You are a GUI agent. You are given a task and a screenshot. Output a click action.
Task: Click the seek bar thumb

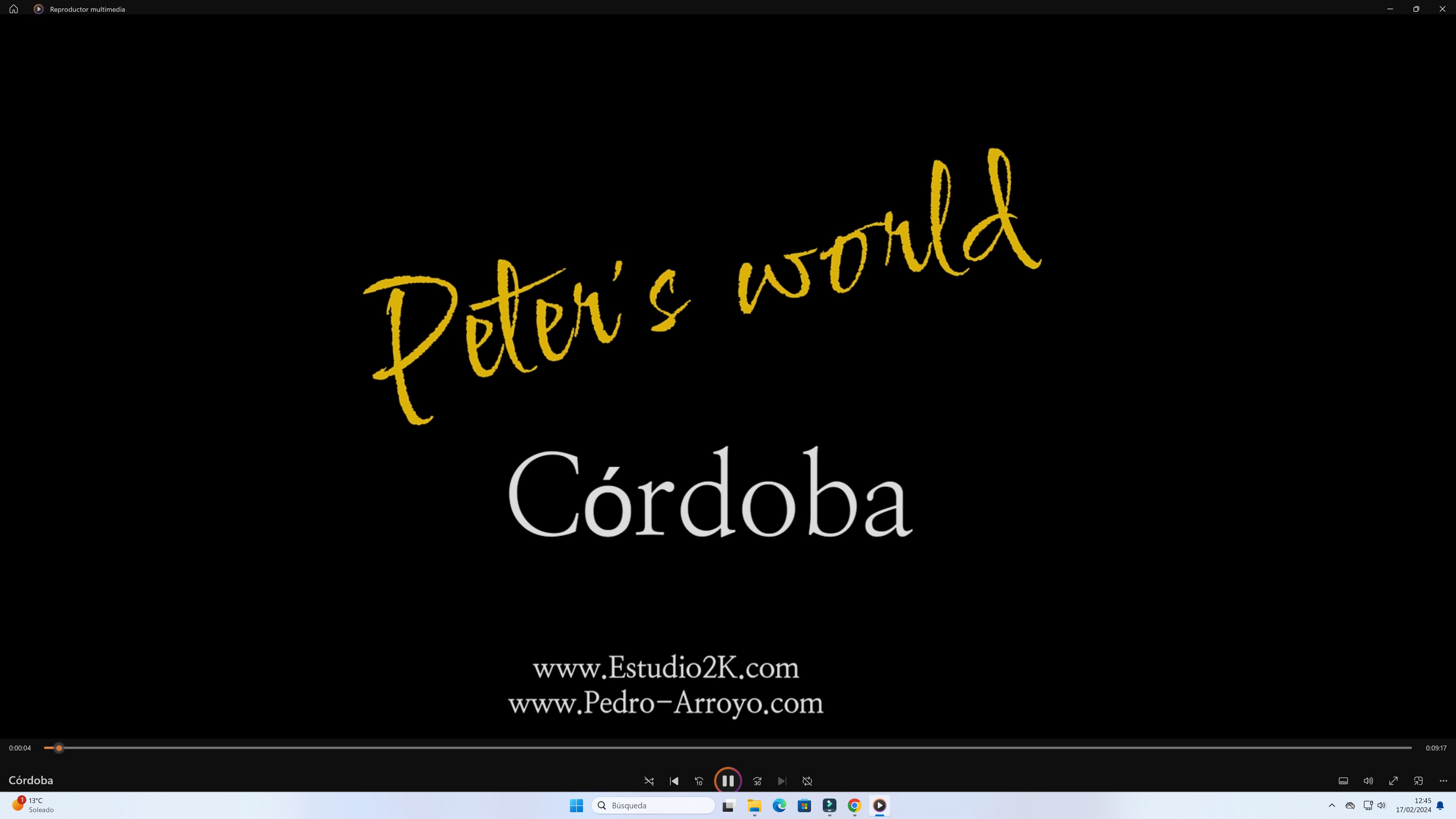pyautogui.click(x=59, y=748)
